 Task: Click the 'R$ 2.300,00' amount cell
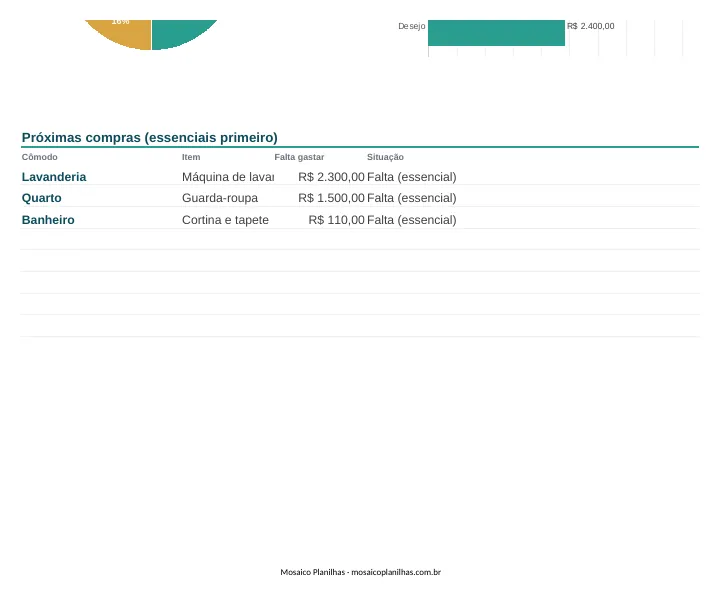[x=331, y=177]
